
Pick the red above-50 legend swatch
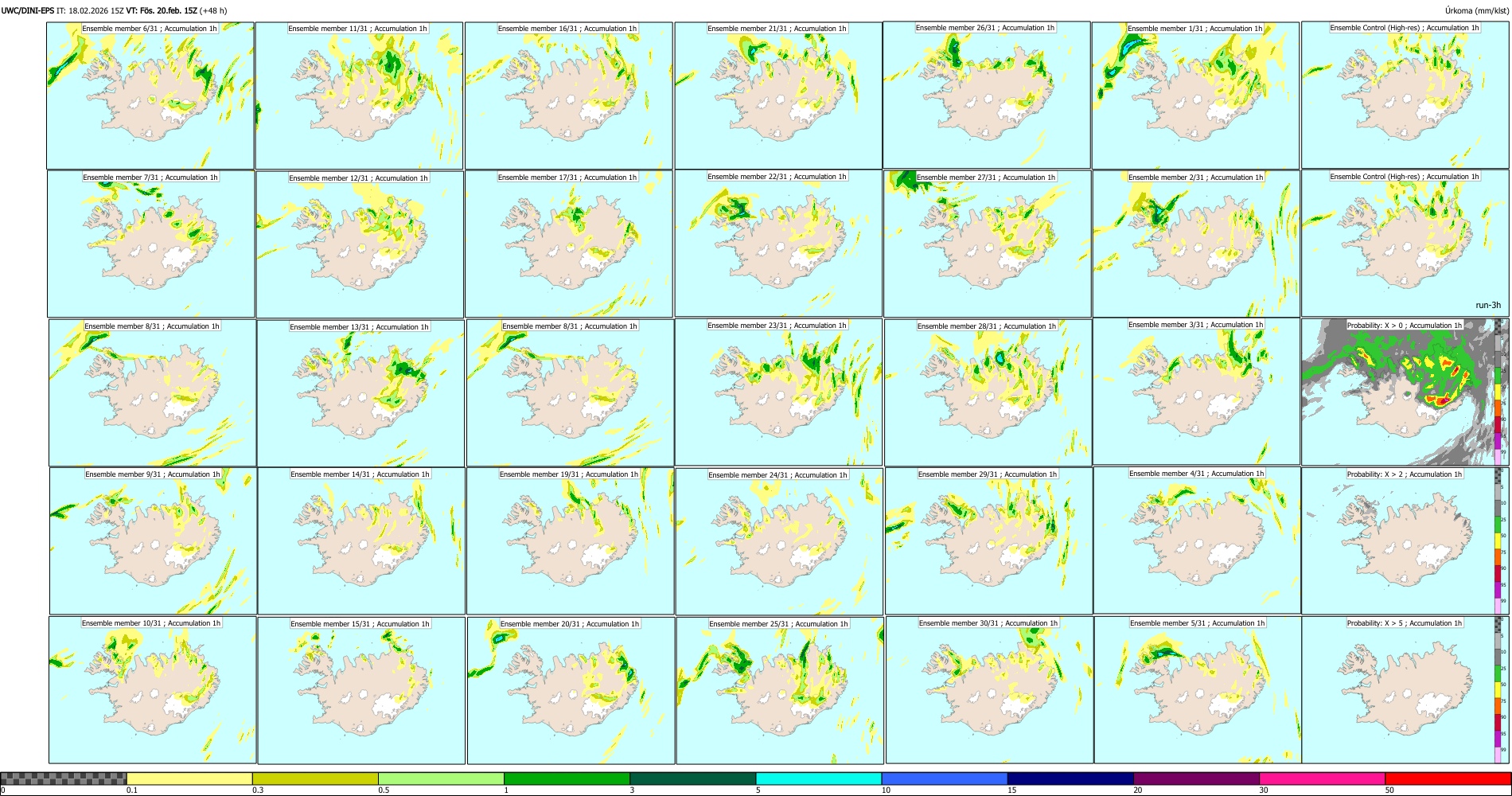[x=1448, y=778]
